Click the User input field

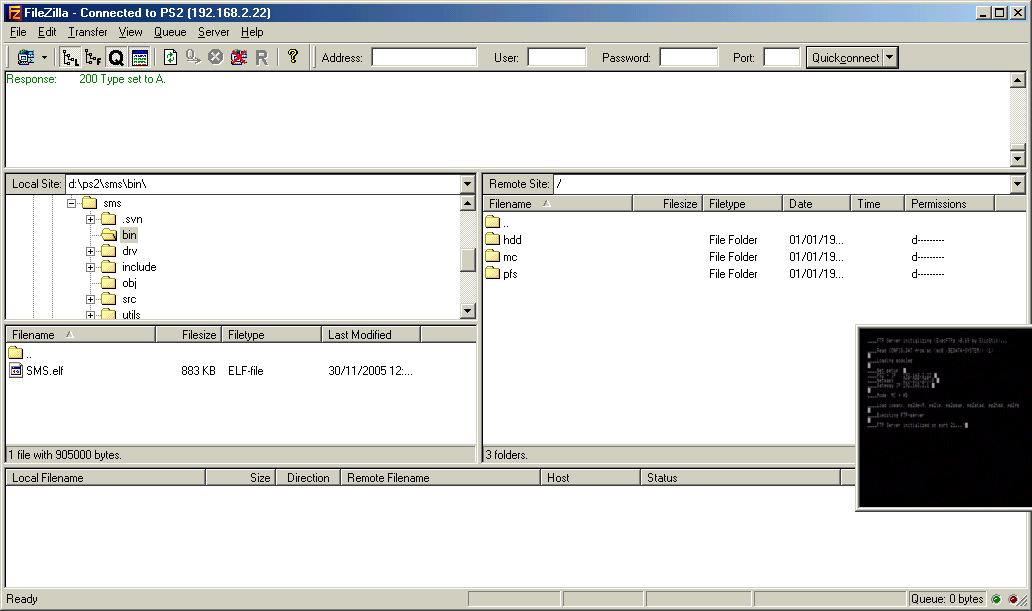click(x=556, y=57)
